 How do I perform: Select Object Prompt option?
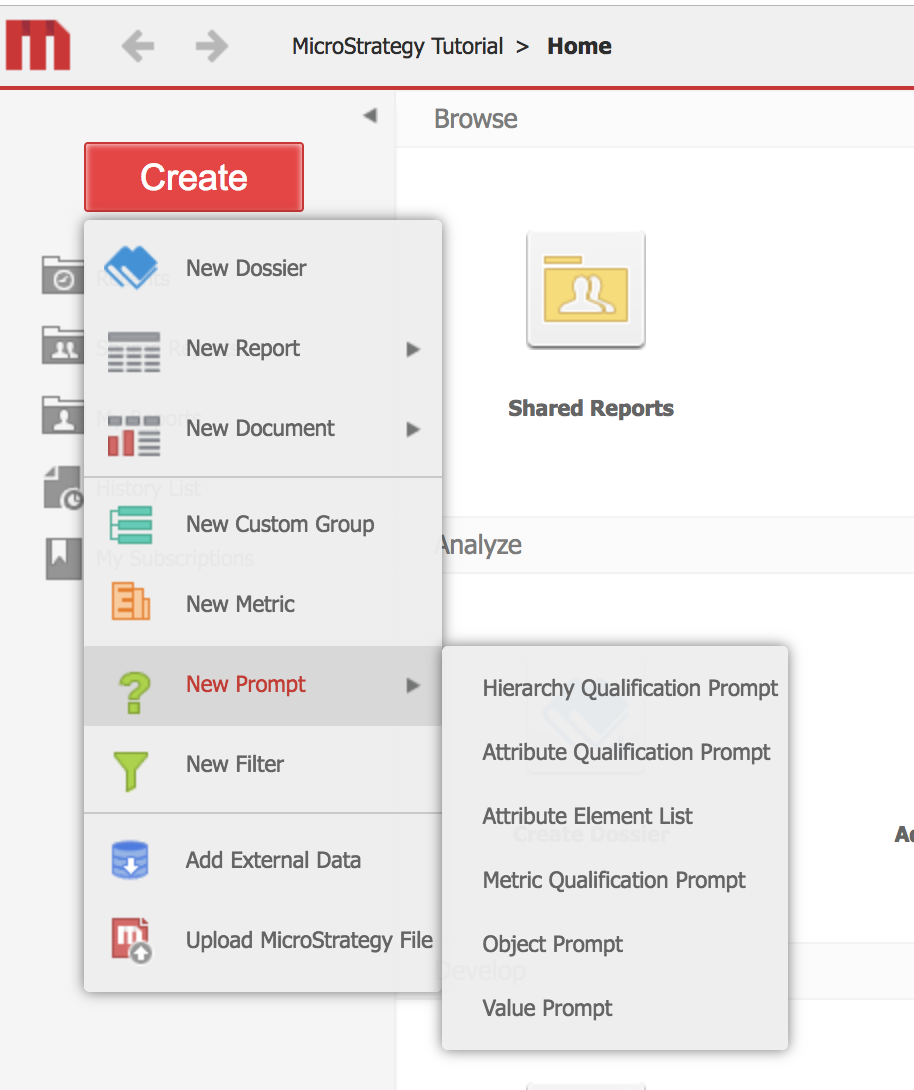coord(553,944)
